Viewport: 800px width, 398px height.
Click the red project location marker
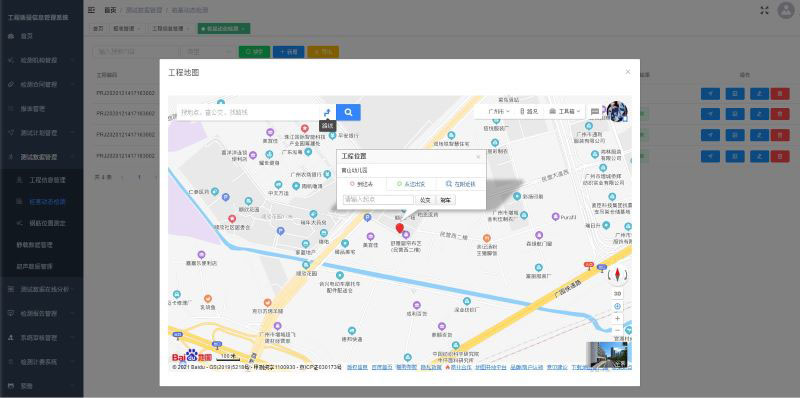[x=399, y=228]
